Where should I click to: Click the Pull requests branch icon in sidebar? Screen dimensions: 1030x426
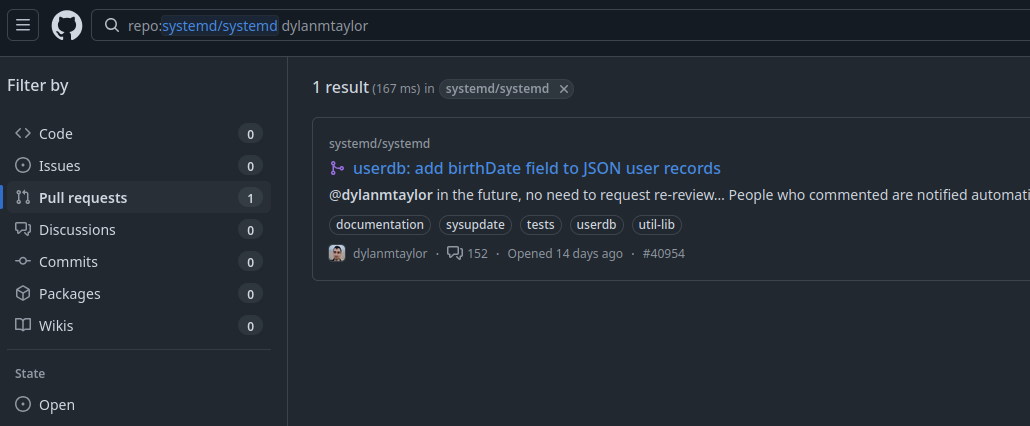[x=23, y=198]
